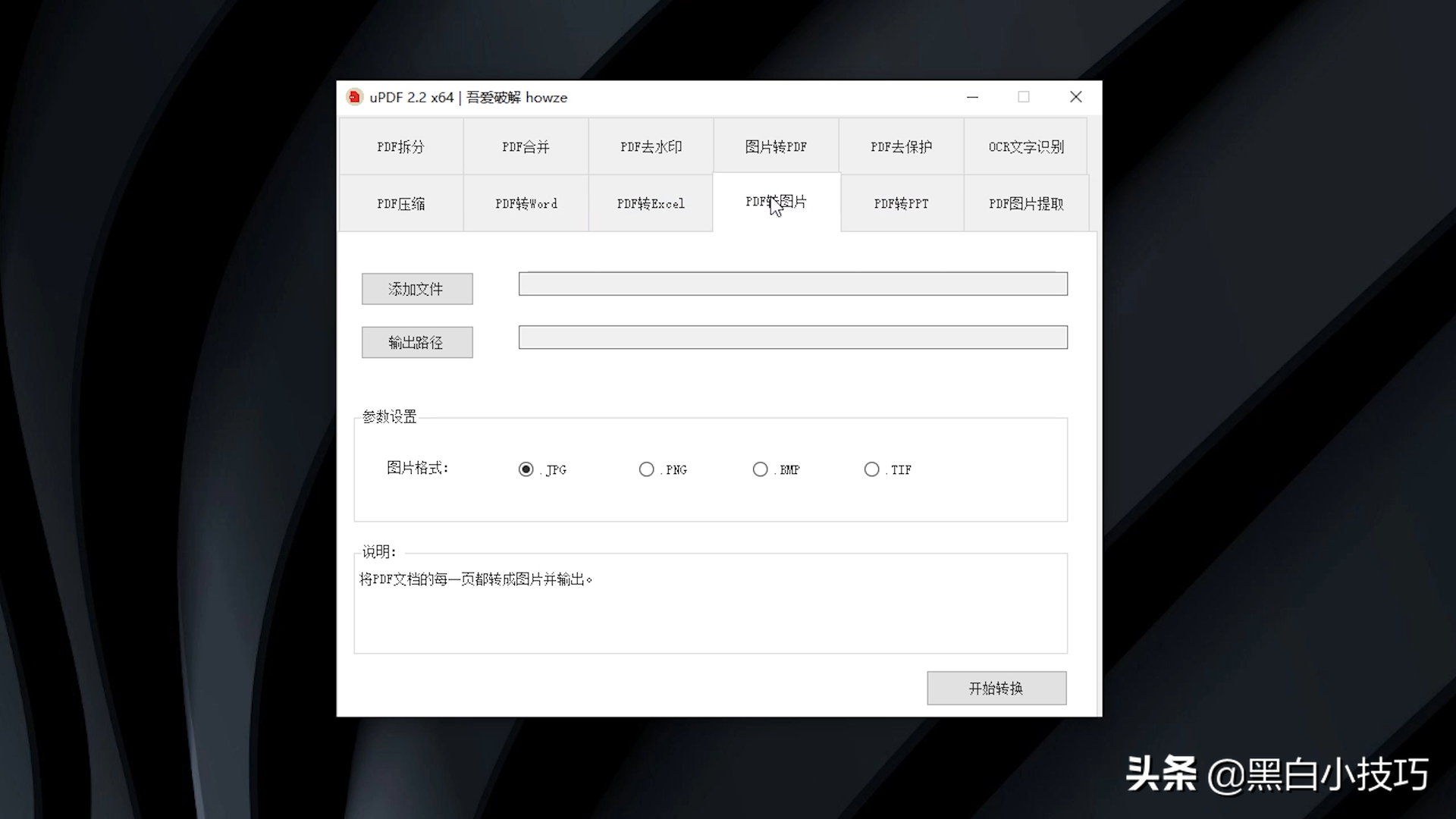Open the PDF合并 tab
Image resolution: width=1456 pixels, height=819 pixels.
tap(526, 146)
